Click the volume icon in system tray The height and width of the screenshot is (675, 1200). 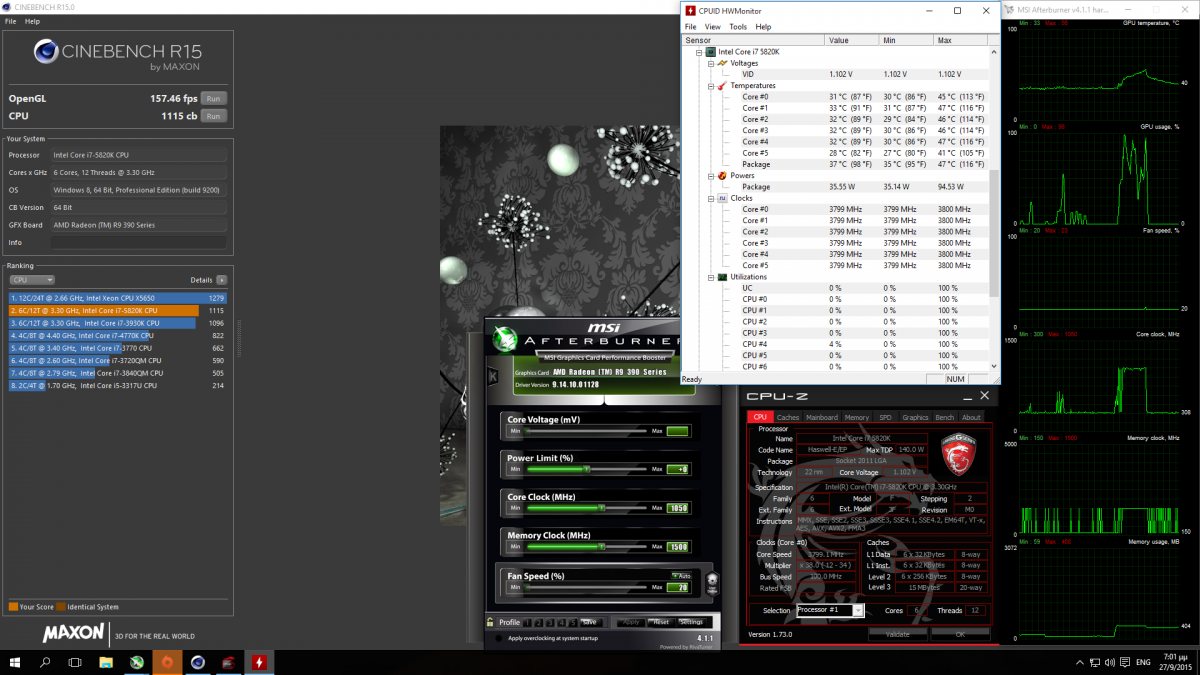coord(1110,662)
